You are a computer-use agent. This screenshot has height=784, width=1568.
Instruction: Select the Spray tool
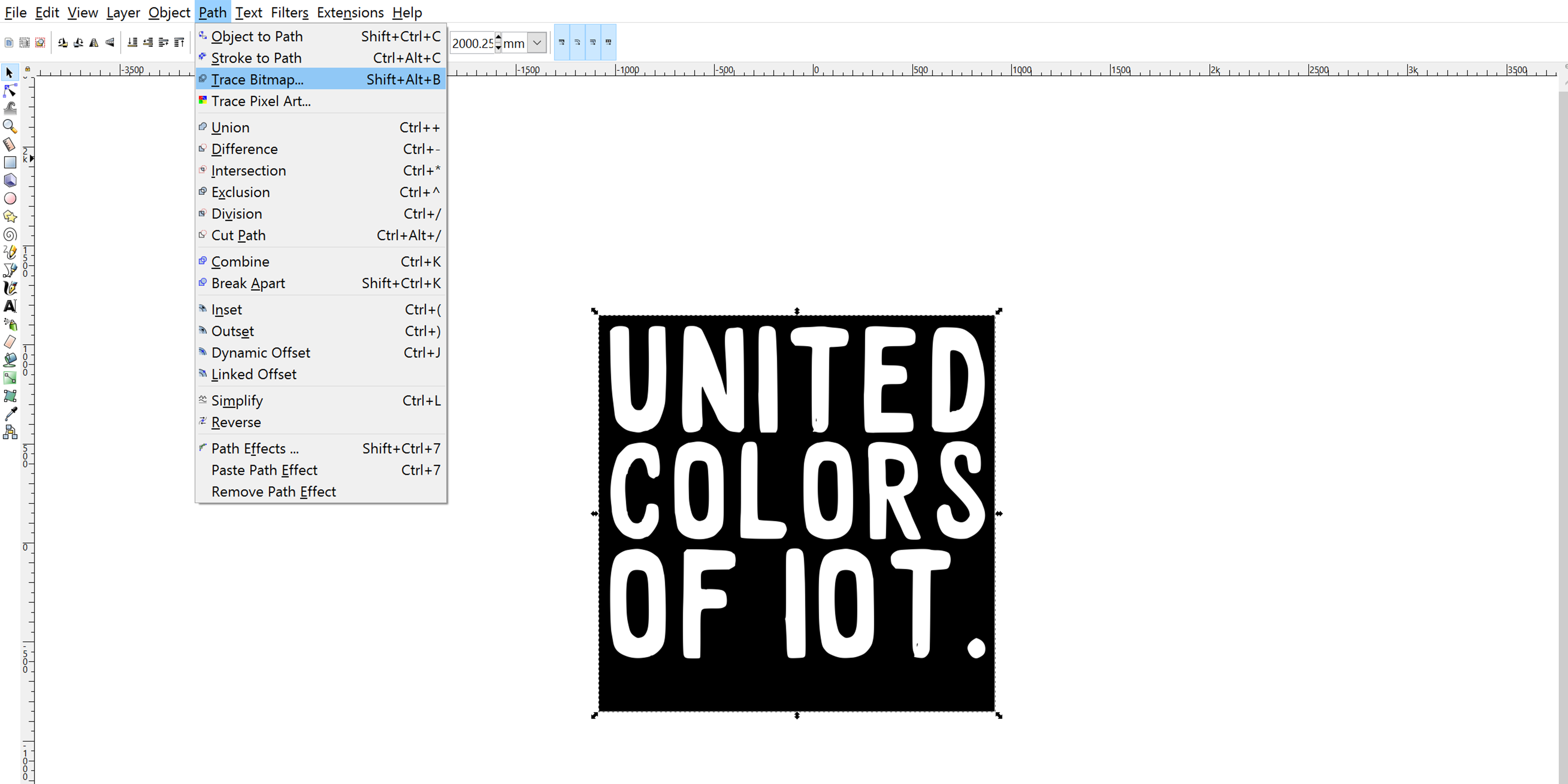(x=10, y=324)
